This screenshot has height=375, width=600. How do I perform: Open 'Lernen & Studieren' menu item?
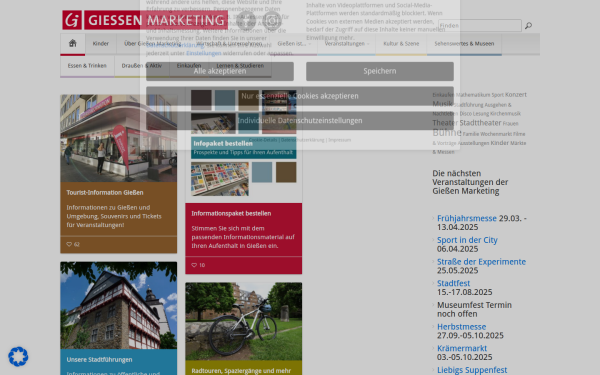[x=240, y=66]
